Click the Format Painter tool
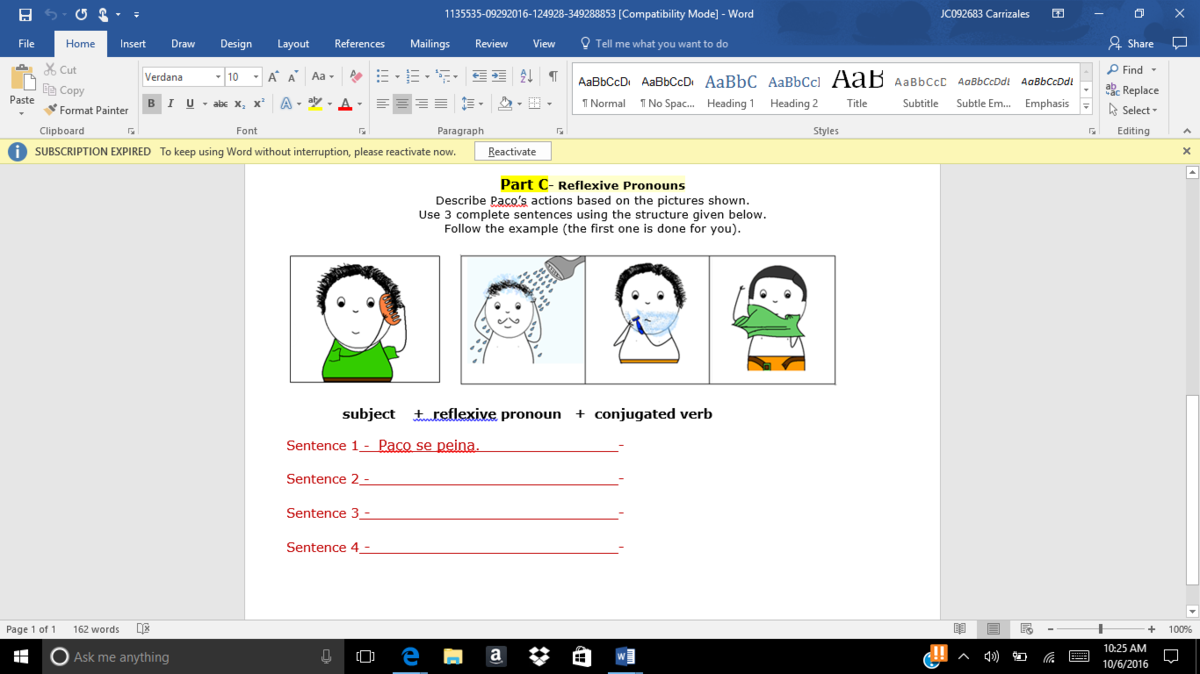This screenshot has height=674, width=1200. pyautogui.click(x=87, y=110)
